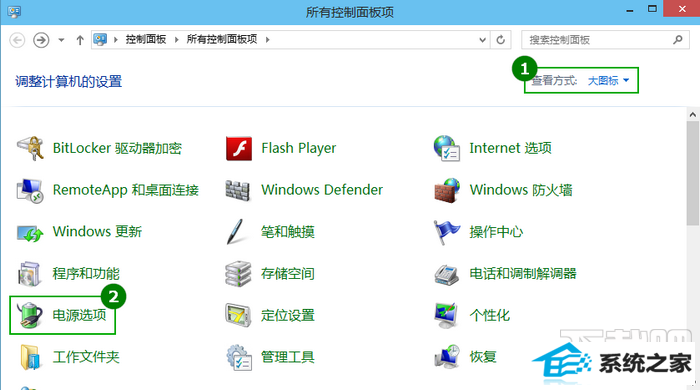
Task: Click the RemoteApp 和桌面连接 icon
Action: pyautogui.click(x=30, y=190)
